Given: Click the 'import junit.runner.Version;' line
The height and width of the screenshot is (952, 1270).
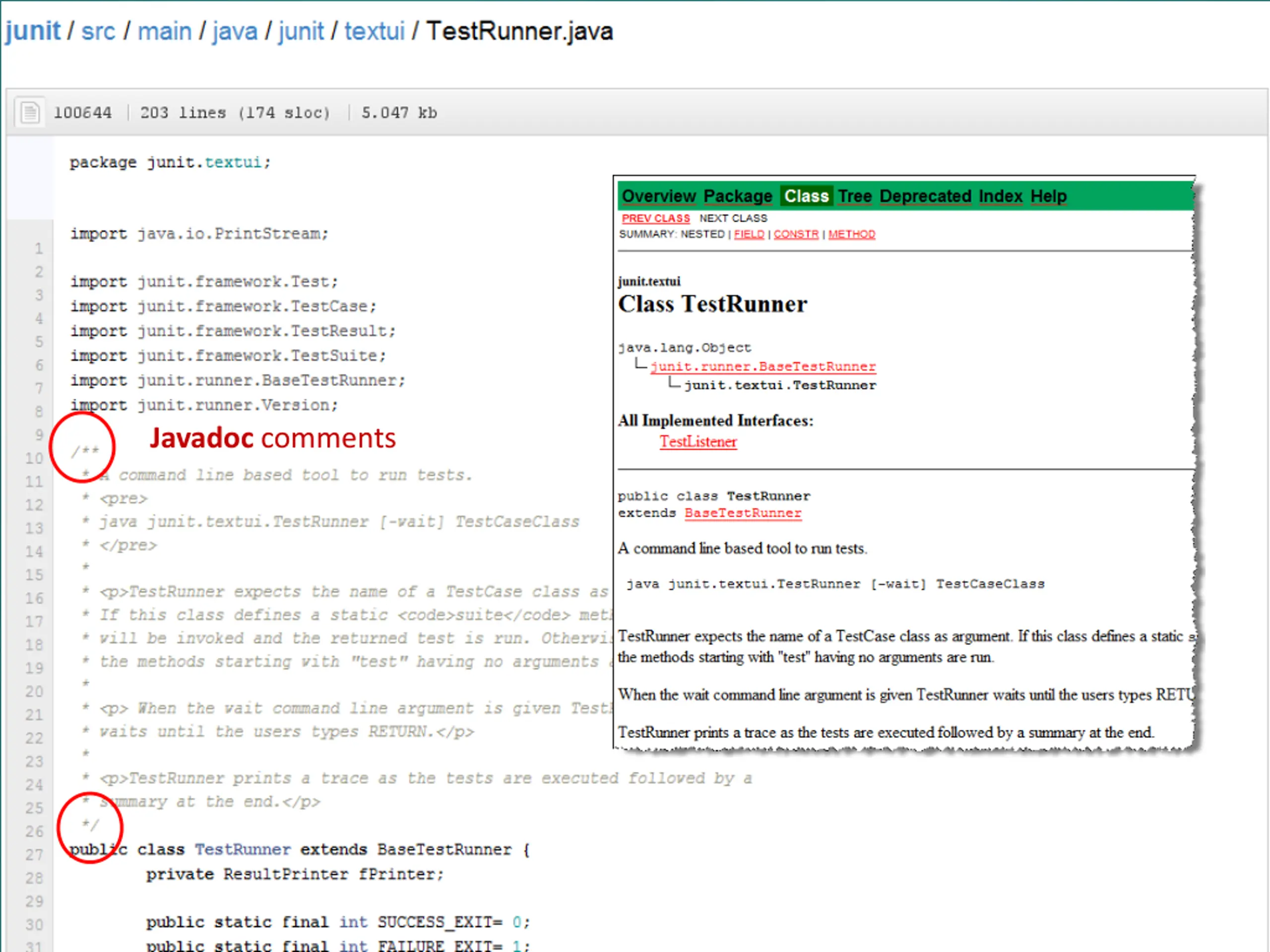Looking at the screenshot, I should (x=204, y=405).
